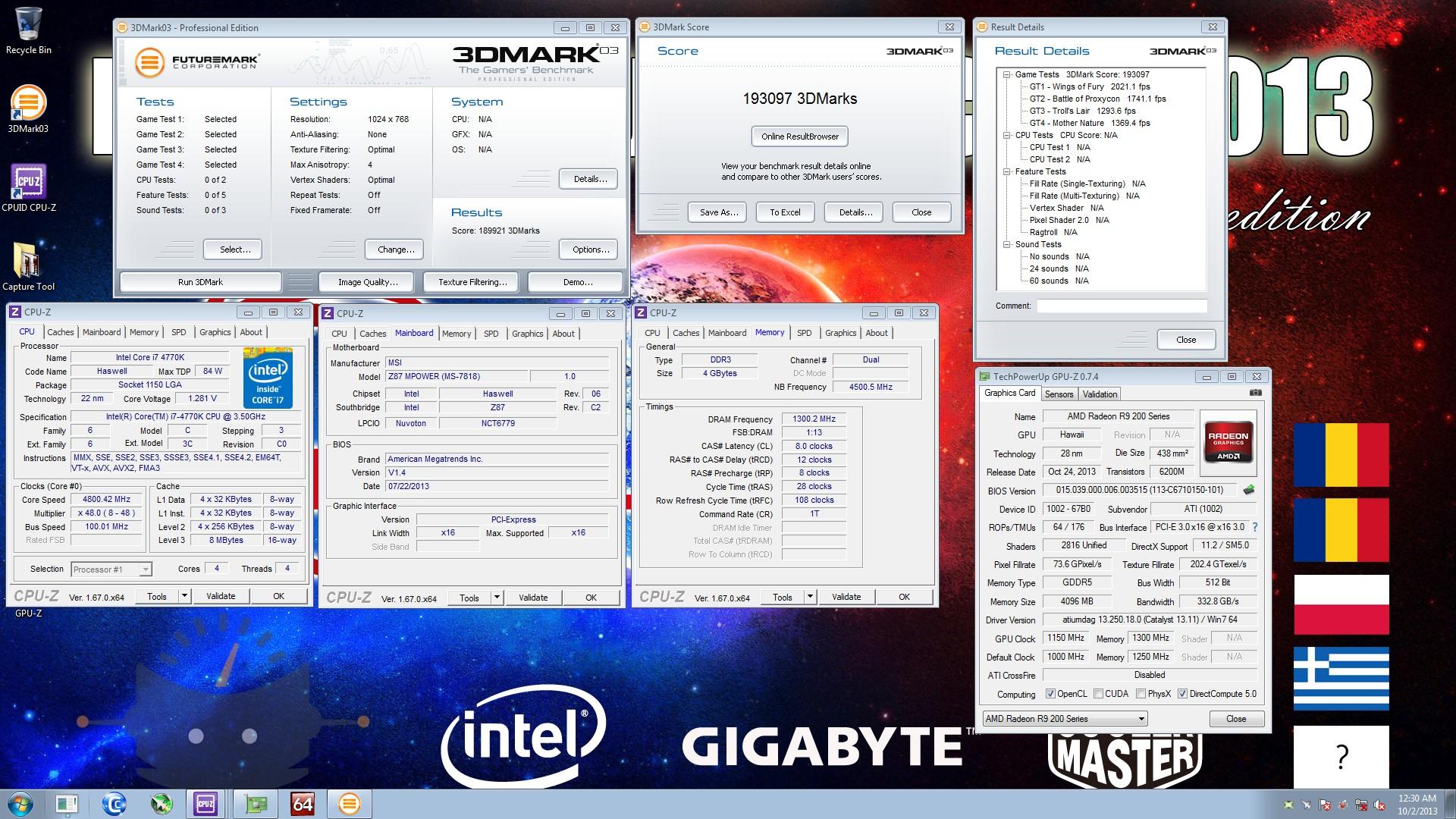Viewport: 1456px width, 819px height.
Task: Open the Processor #1 selection dropdown in CPU-Z
Action: pos(111,569)
